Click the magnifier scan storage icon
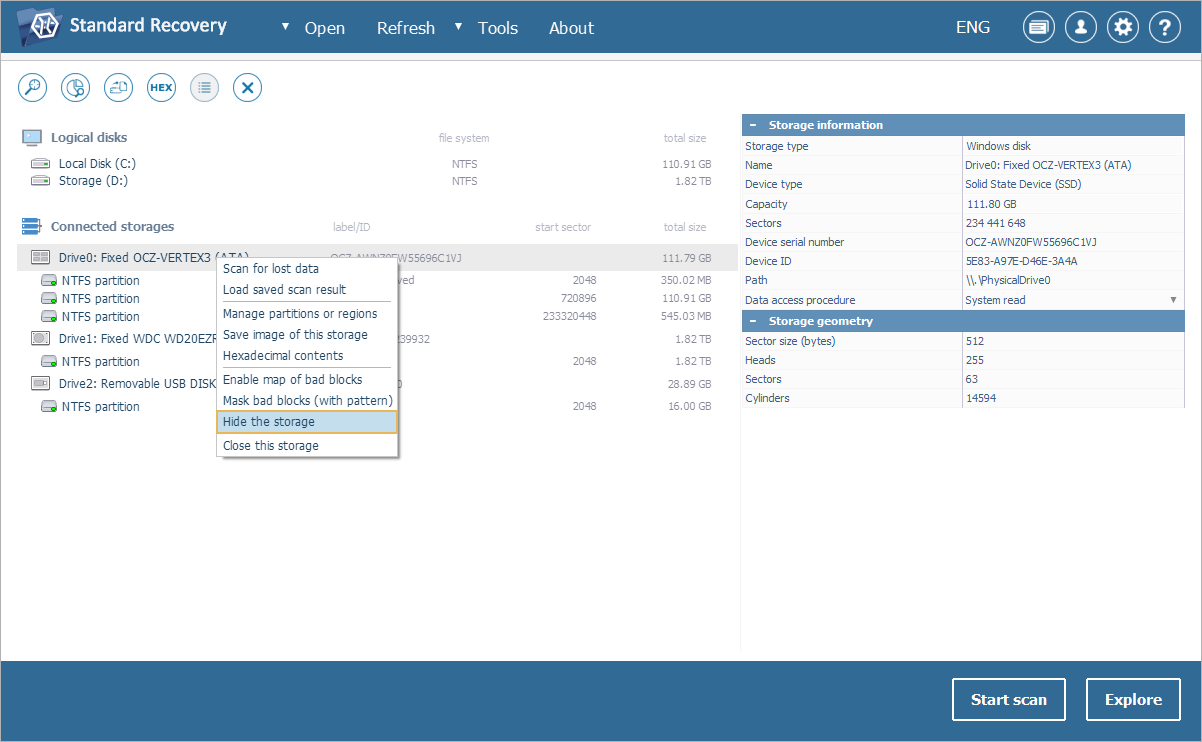This screenshot has height=742, width=1202. (33, 88)
